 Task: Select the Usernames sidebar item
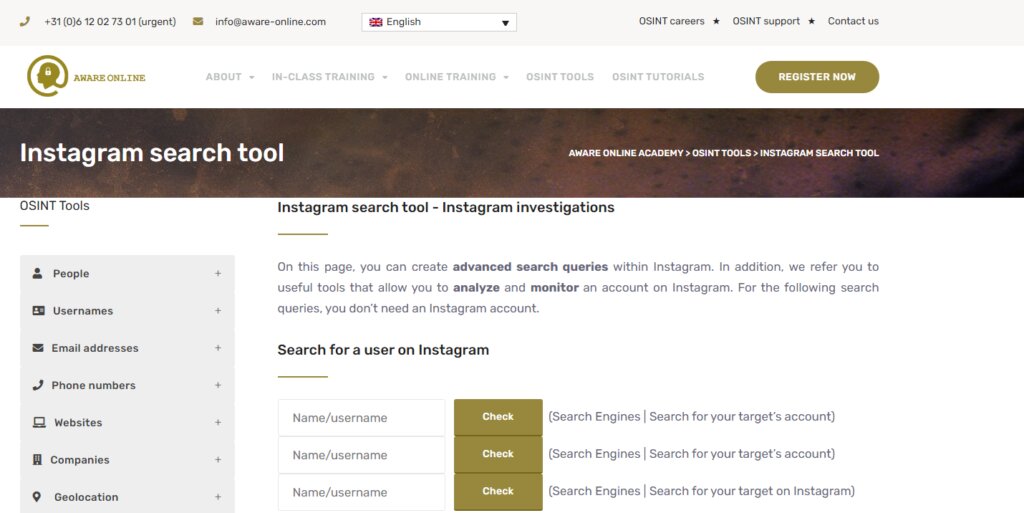[x=127, y=311]
